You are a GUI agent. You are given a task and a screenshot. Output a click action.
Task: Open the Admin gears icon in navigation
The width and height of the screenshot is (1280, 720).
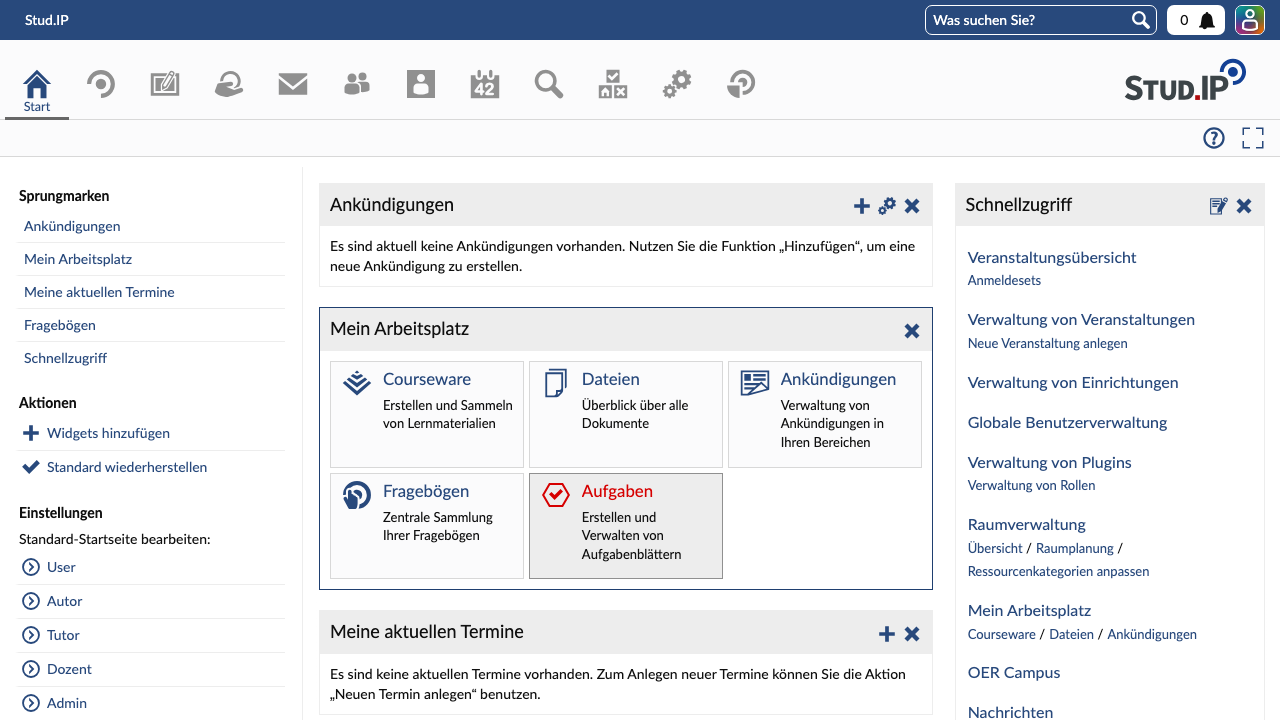coord(677,84)
